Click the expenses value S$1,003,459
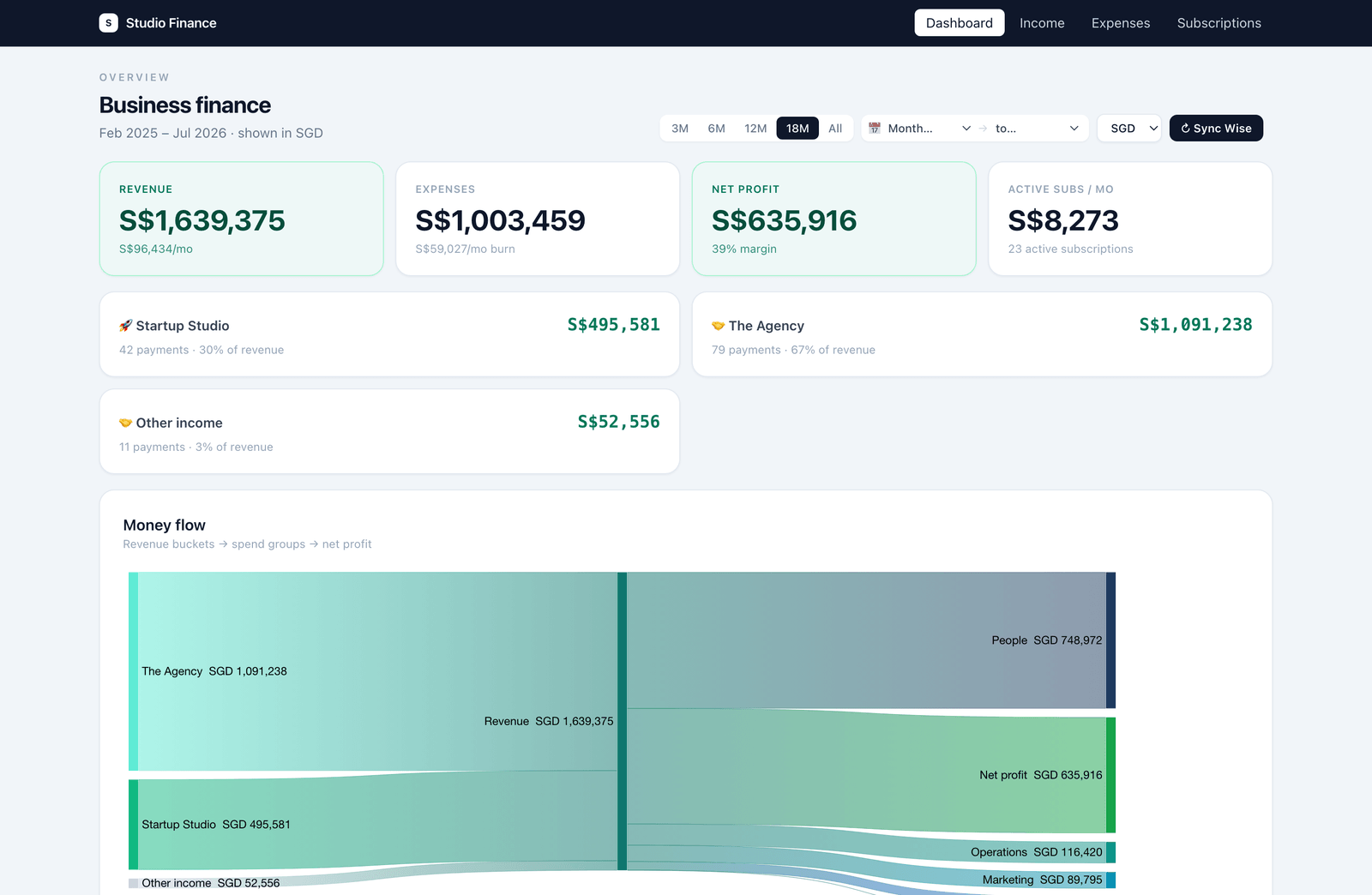Viewport: 1372px width, 895px height. 500,220
